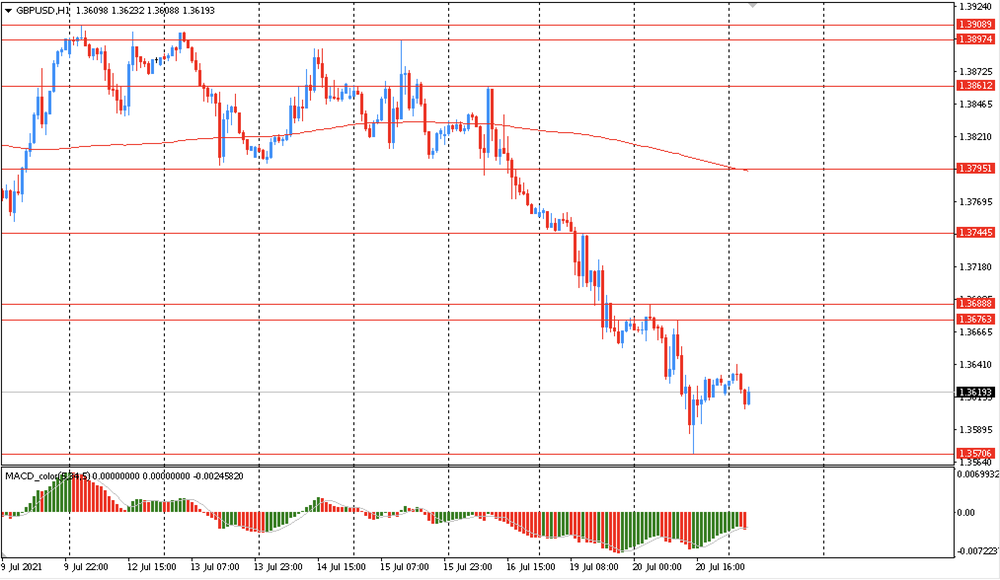The width and height of the screenshot is (1000, 580).
Task: Click the 1.36410 price scale value
Action: [976, 364]
